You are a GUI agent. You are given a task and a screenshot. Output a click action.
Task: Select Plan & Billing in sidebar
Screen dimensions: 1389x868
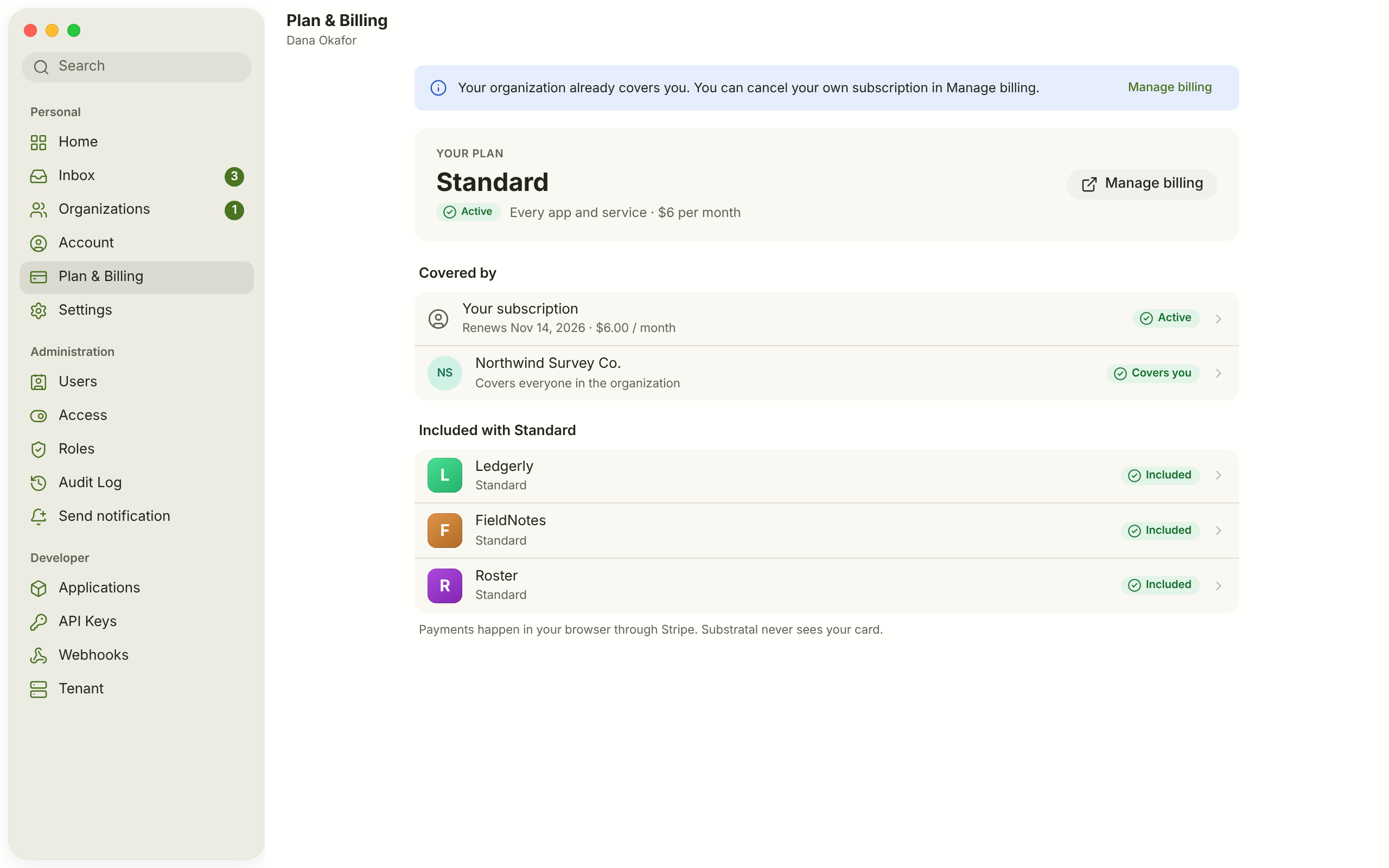coord(137,277)
